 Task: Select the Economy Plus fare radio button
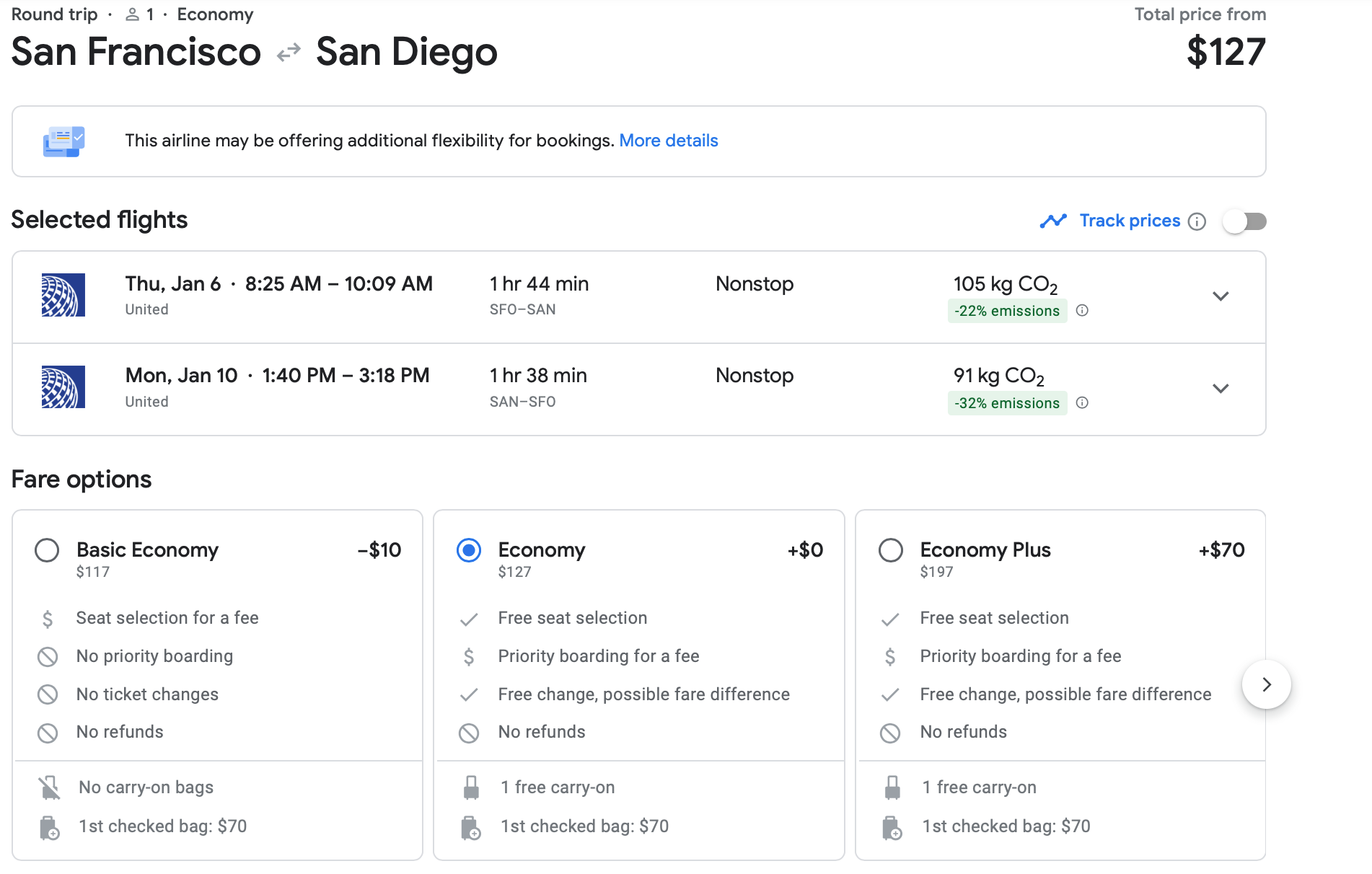tap(890, 550)
